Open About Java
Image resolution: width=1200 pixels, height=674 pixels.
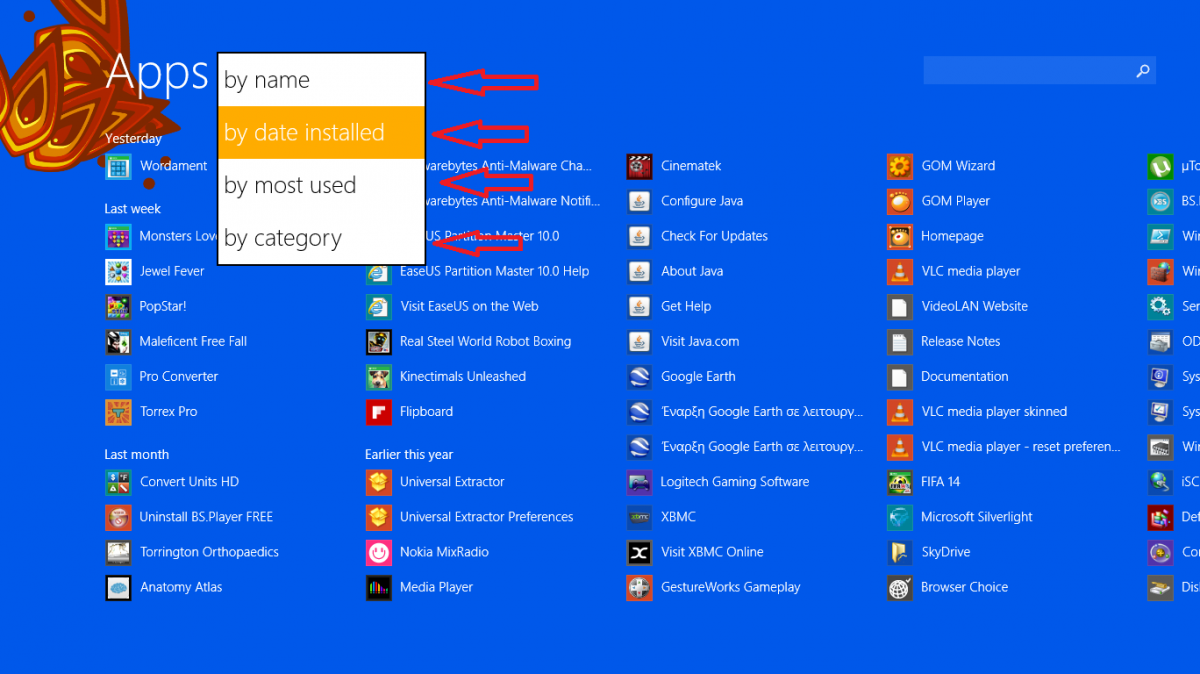coord(675,271)
